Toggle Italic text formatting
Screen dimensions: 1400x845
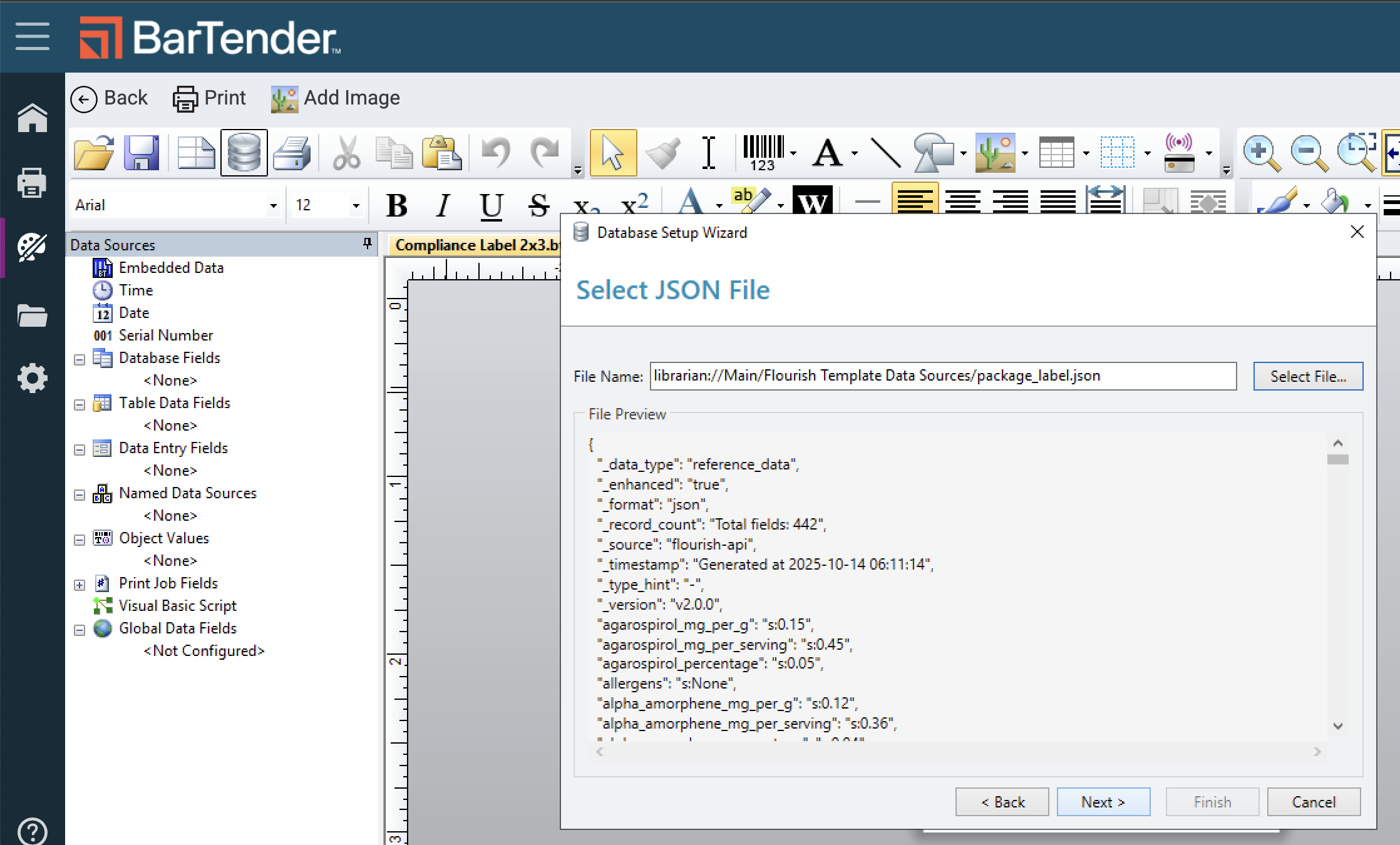pos(443,205)
